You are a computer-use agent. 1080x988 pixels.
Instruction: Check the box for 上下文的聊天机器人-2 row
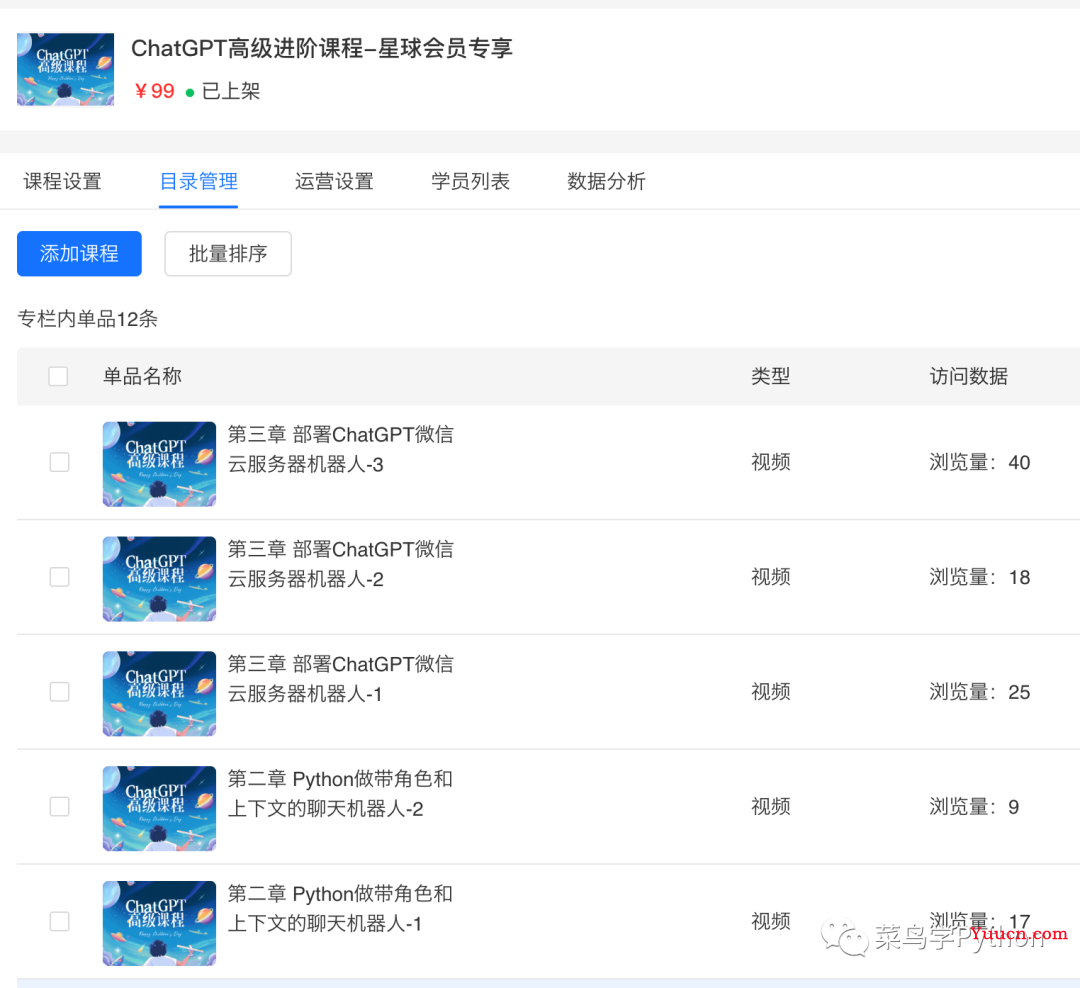(x=60, y=807)
